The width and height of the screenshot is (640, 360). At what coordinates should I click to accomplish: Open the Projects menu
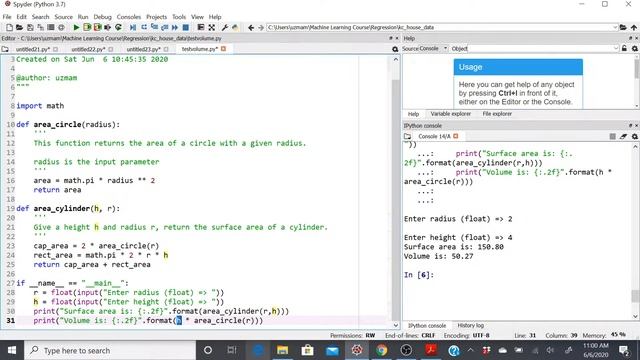coord(157,17)
